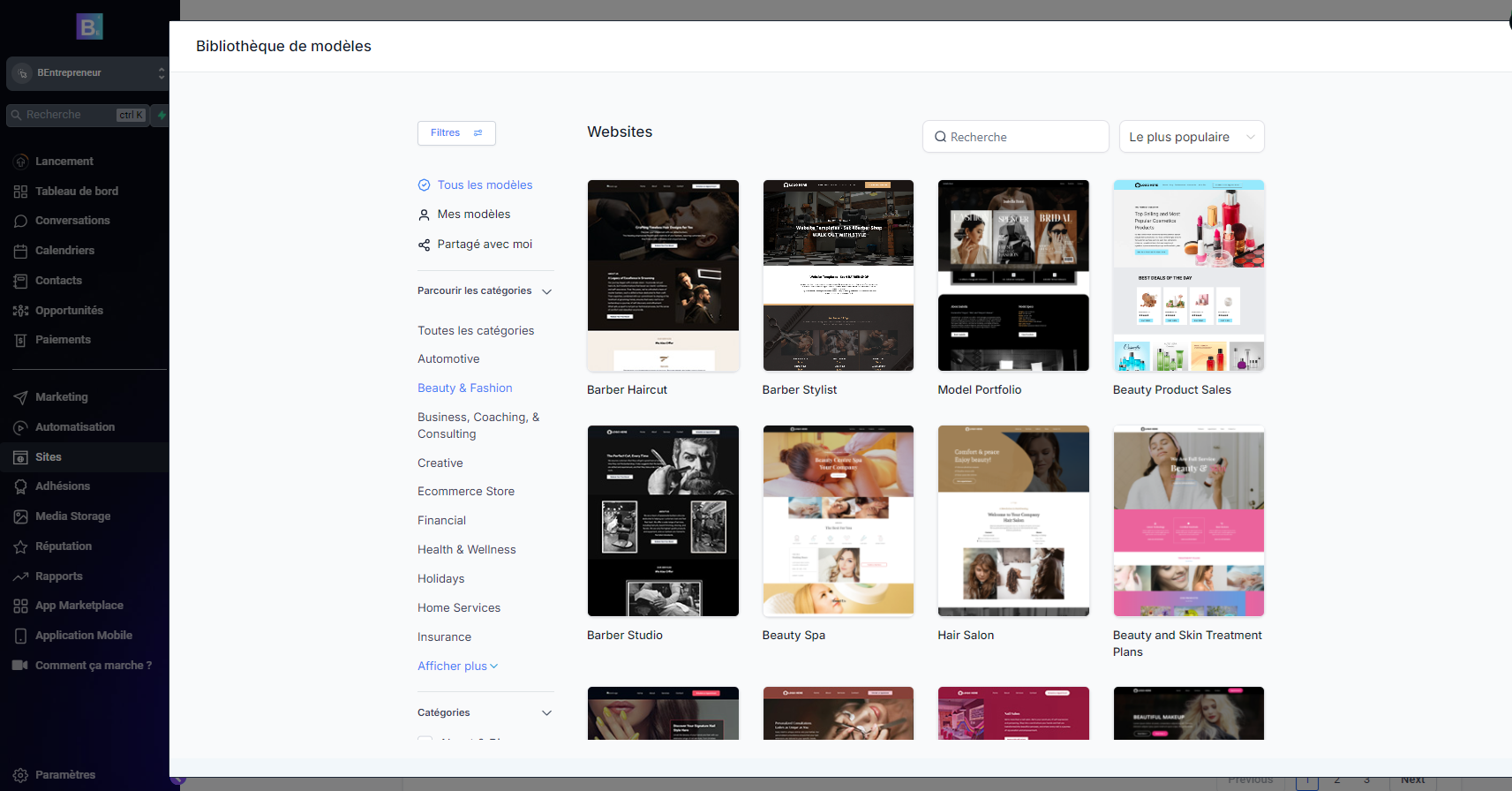Screen dimensions: 1512x791
Task: Click the Filtres button
Action: coord(456,133)
